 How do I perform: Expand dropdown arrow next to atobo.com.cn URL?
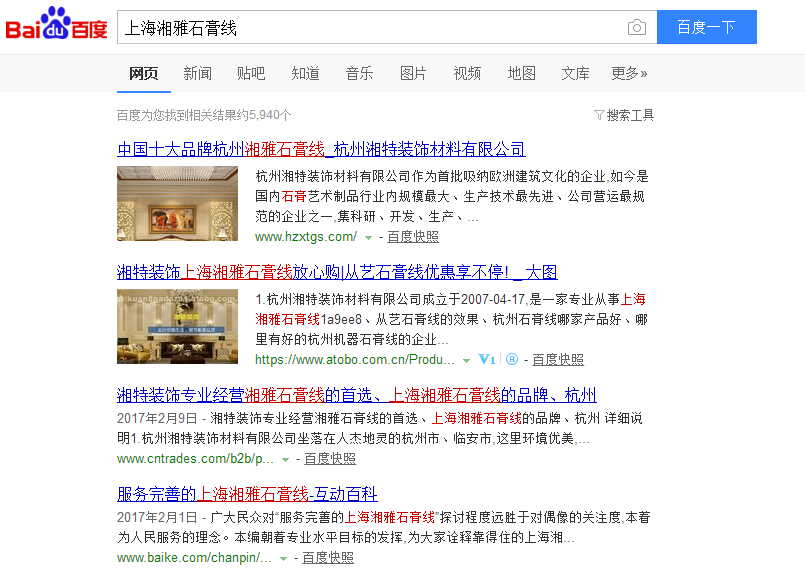point(466,360)
